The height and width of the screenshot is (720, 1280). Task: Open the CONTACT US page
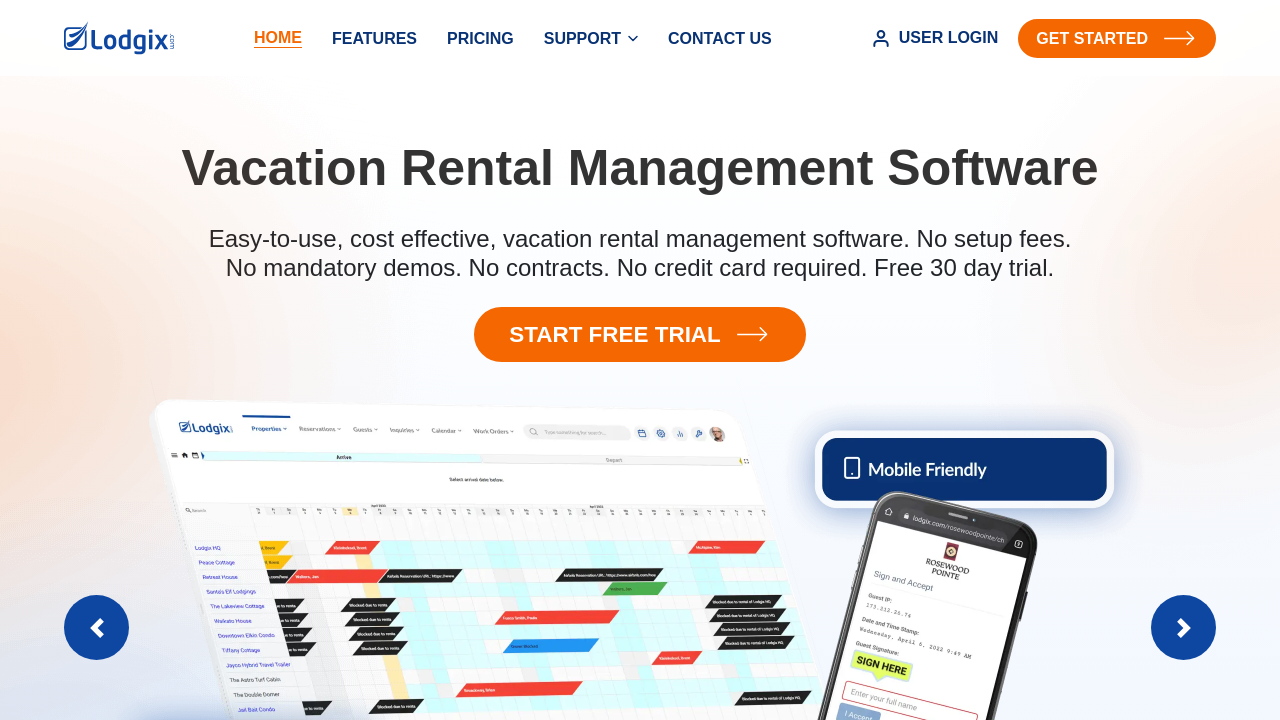[720, 39]
